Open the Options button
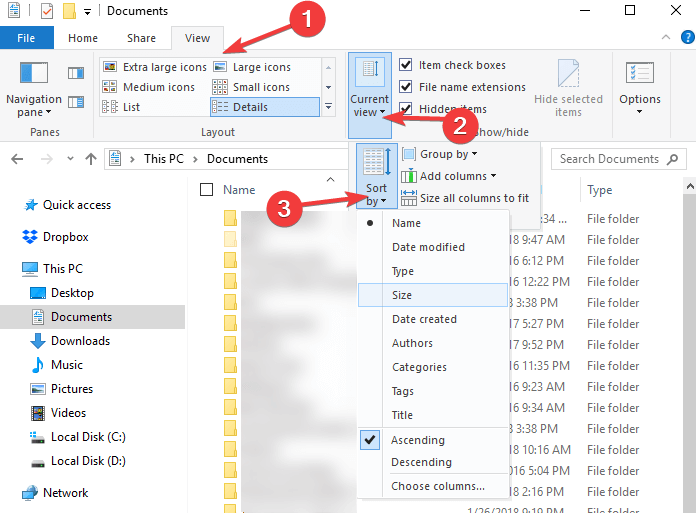The width and height of the screenshot is (696, 513). [x=640, y=87]
